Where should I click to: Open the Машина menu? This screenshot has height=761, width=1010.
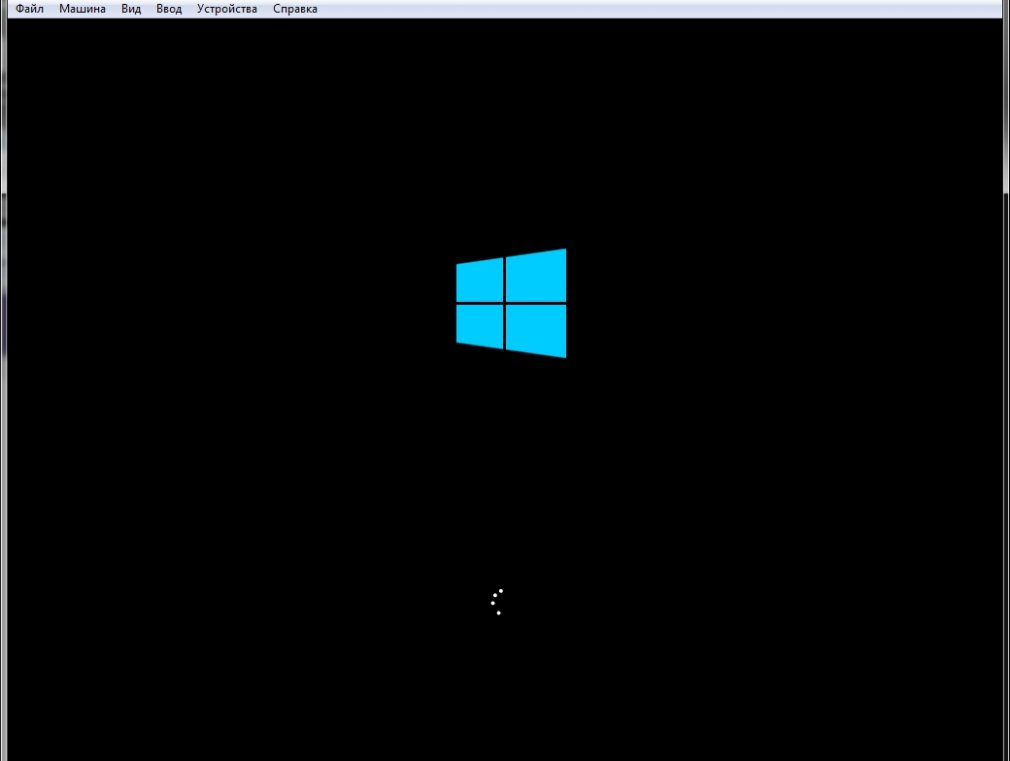coord(82,9)
